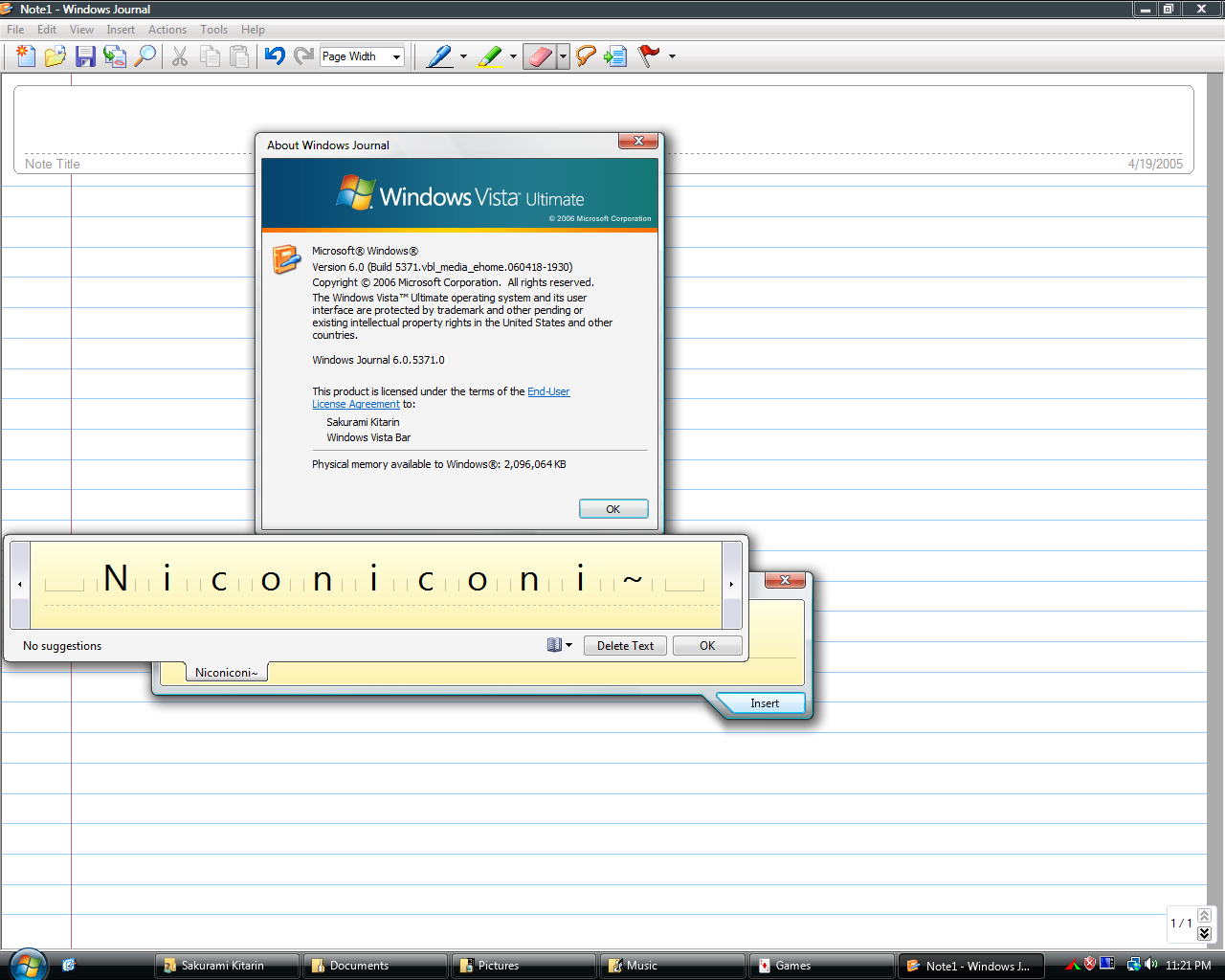Close the yellow writing input panel

coord(785,580)
